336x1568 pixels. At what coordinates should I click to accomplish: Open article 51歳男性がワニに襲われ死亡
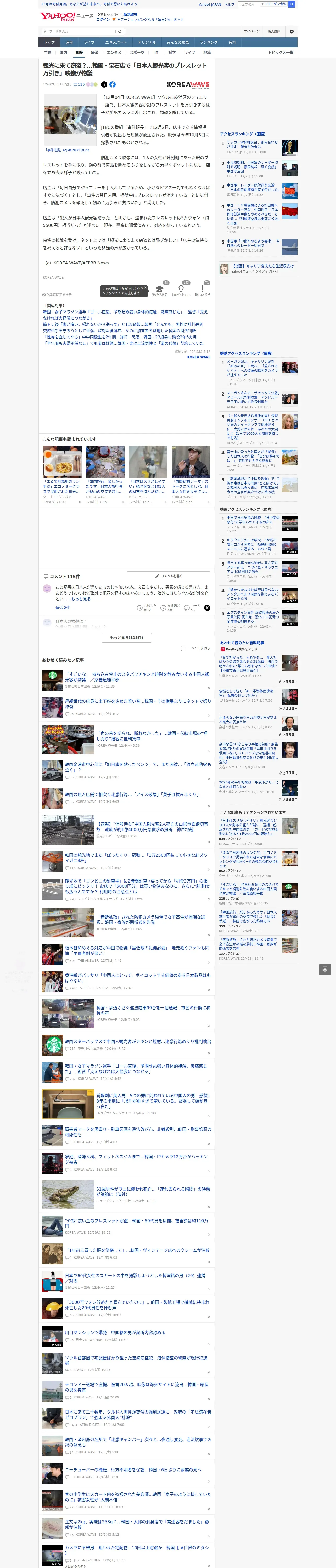153,1192
